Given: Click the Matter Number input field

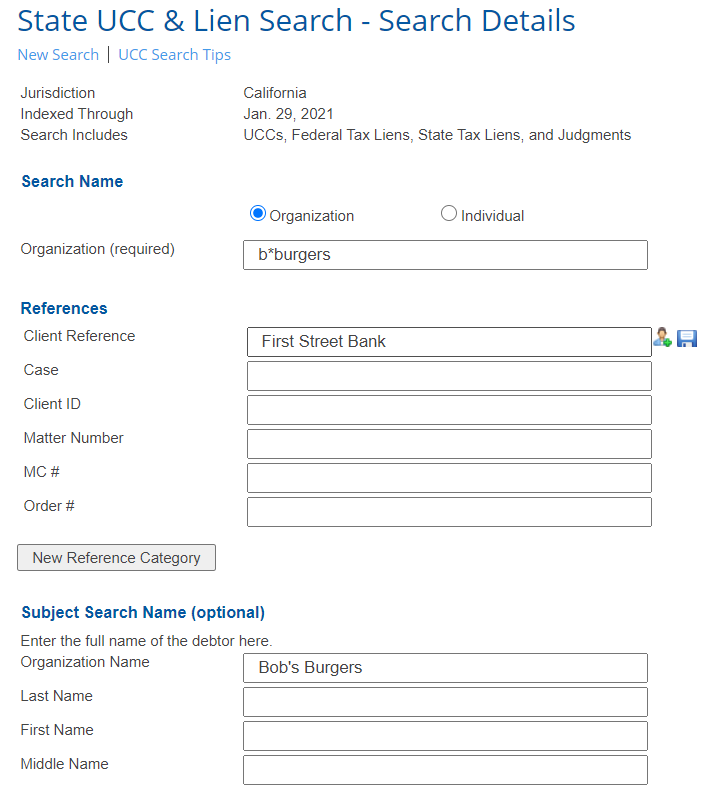Looking at the screenshot, I should click(449, 444).
